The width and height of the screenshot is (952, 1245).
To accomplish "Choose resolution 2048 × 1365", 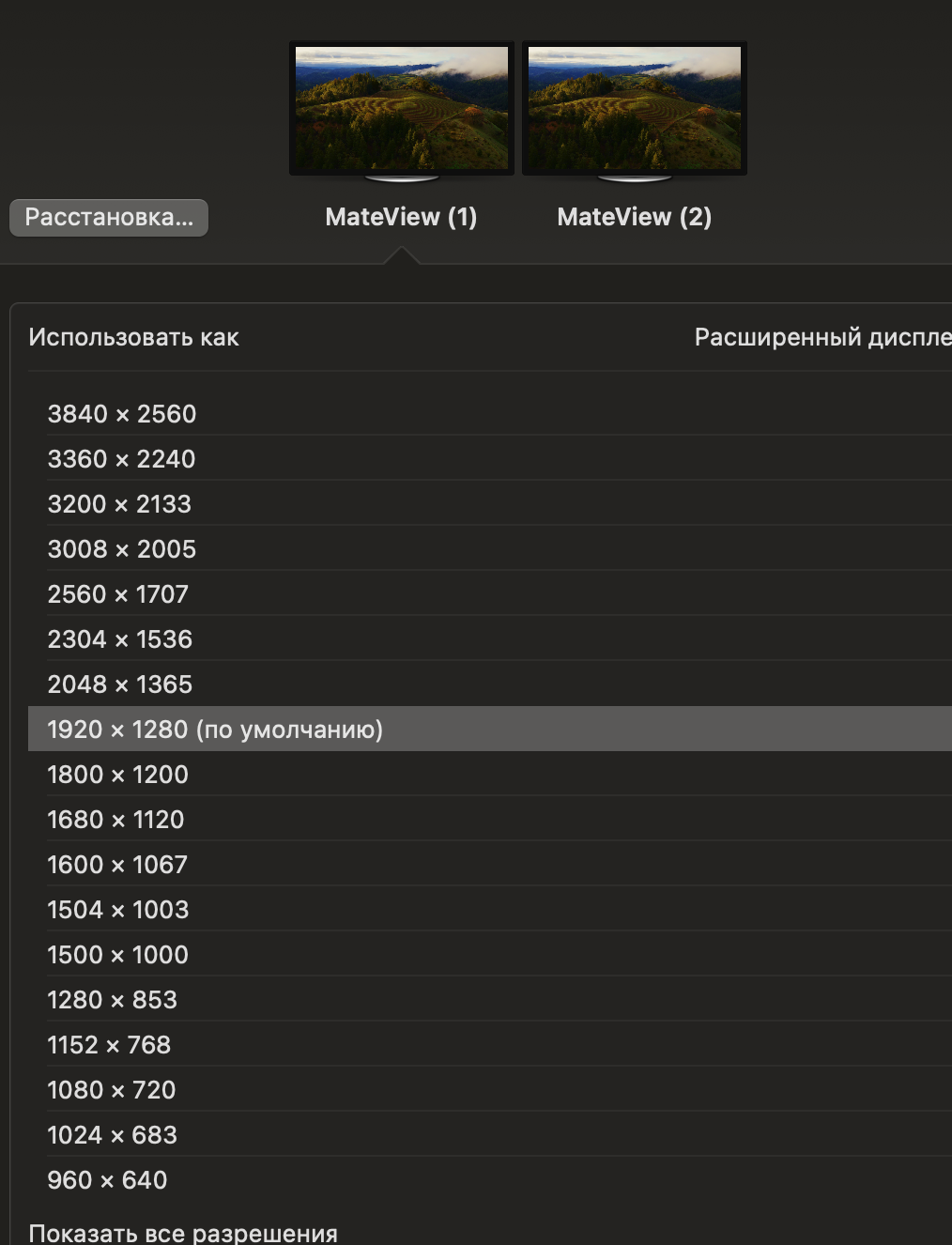I will pos(490,684).
